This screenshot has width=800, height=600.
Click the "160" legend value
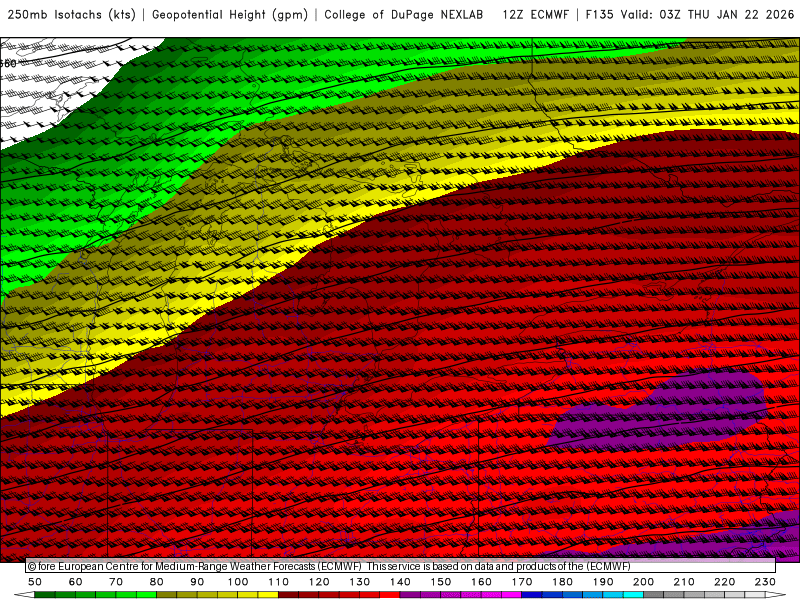click(x=481, y=582)
